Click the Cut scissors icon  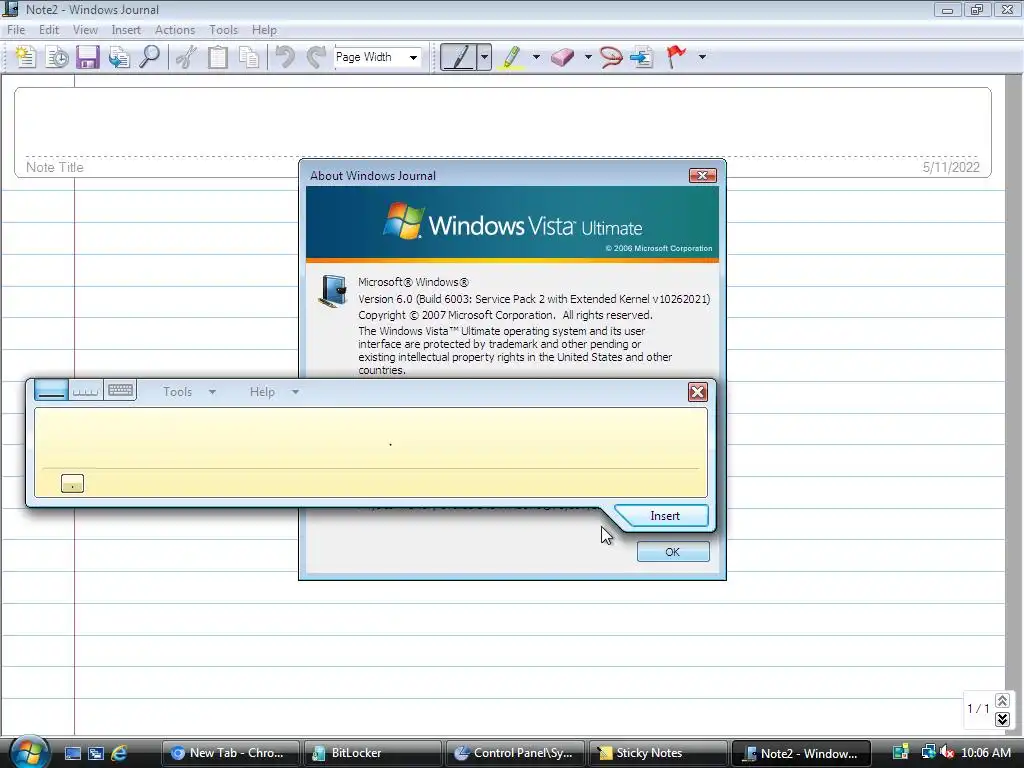(186, 57)
